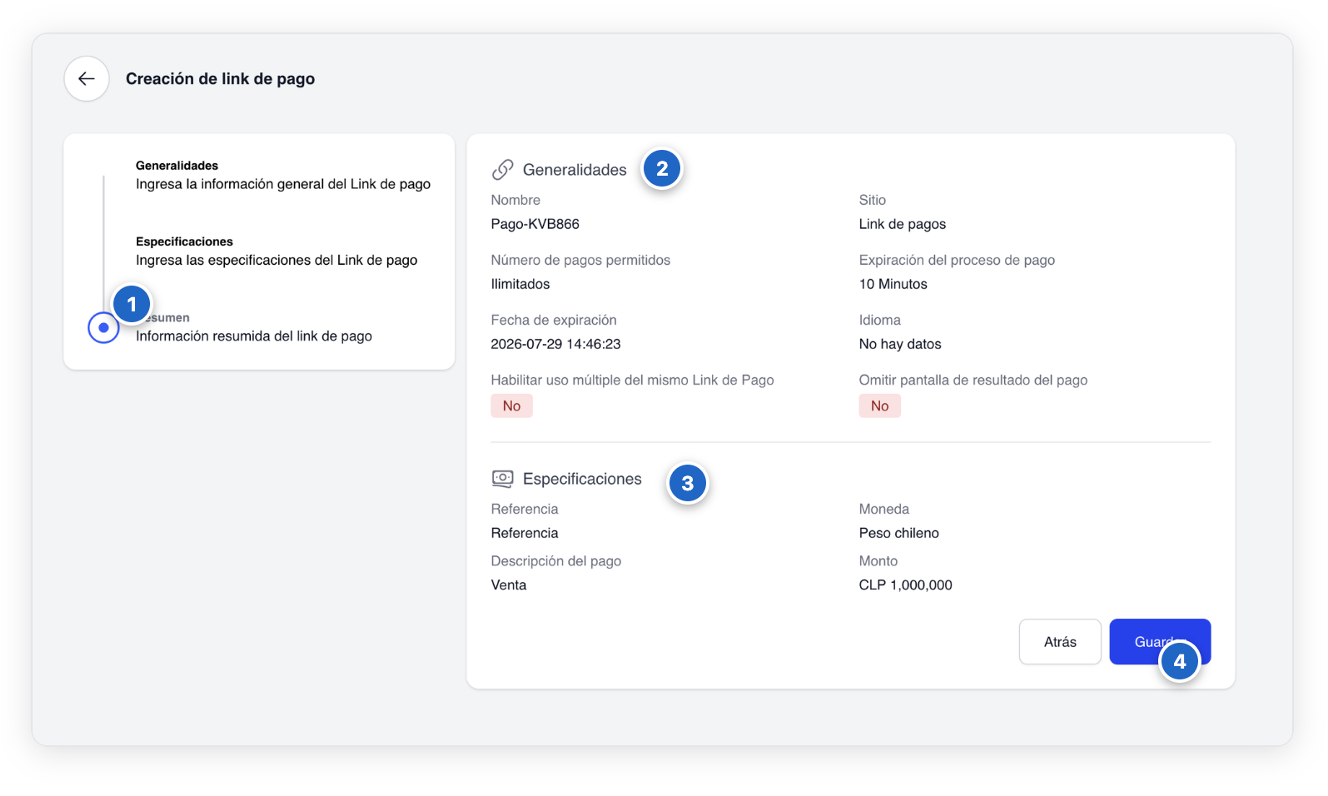
Task: Click the Habilitar uso múltiple del mismo Link label
Action: pos(632,380)
